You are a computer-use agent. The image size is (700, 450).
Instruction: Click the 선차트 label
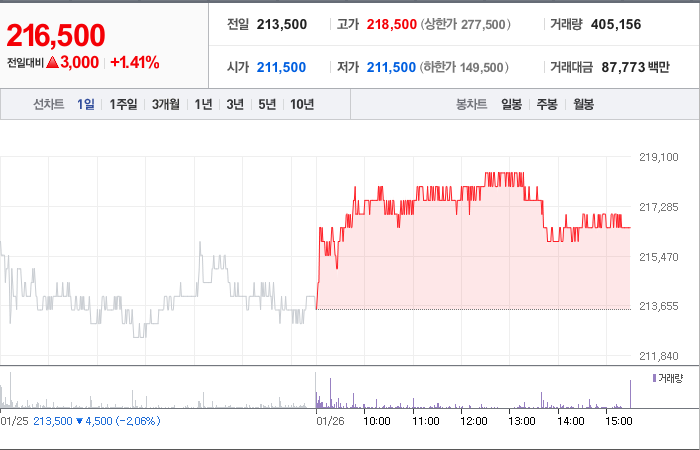pos(49,104)
